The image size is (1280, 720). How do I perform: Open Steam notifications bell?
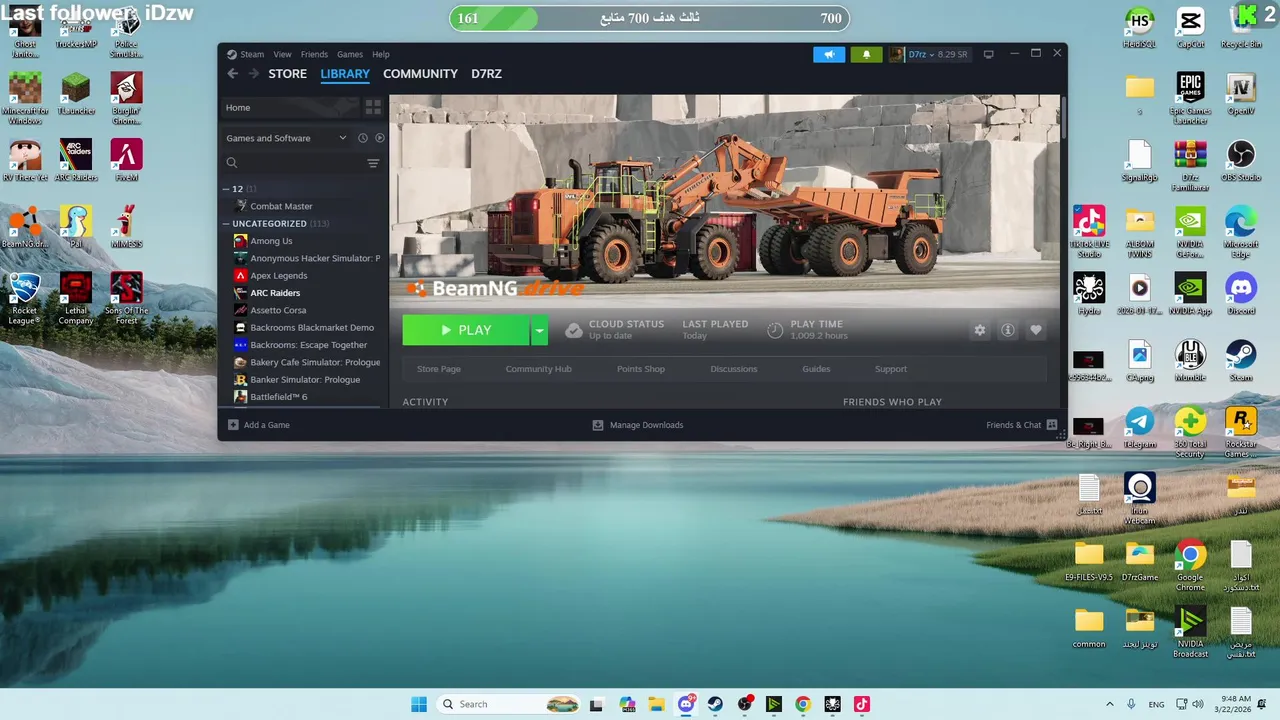(x=866, y=54)
